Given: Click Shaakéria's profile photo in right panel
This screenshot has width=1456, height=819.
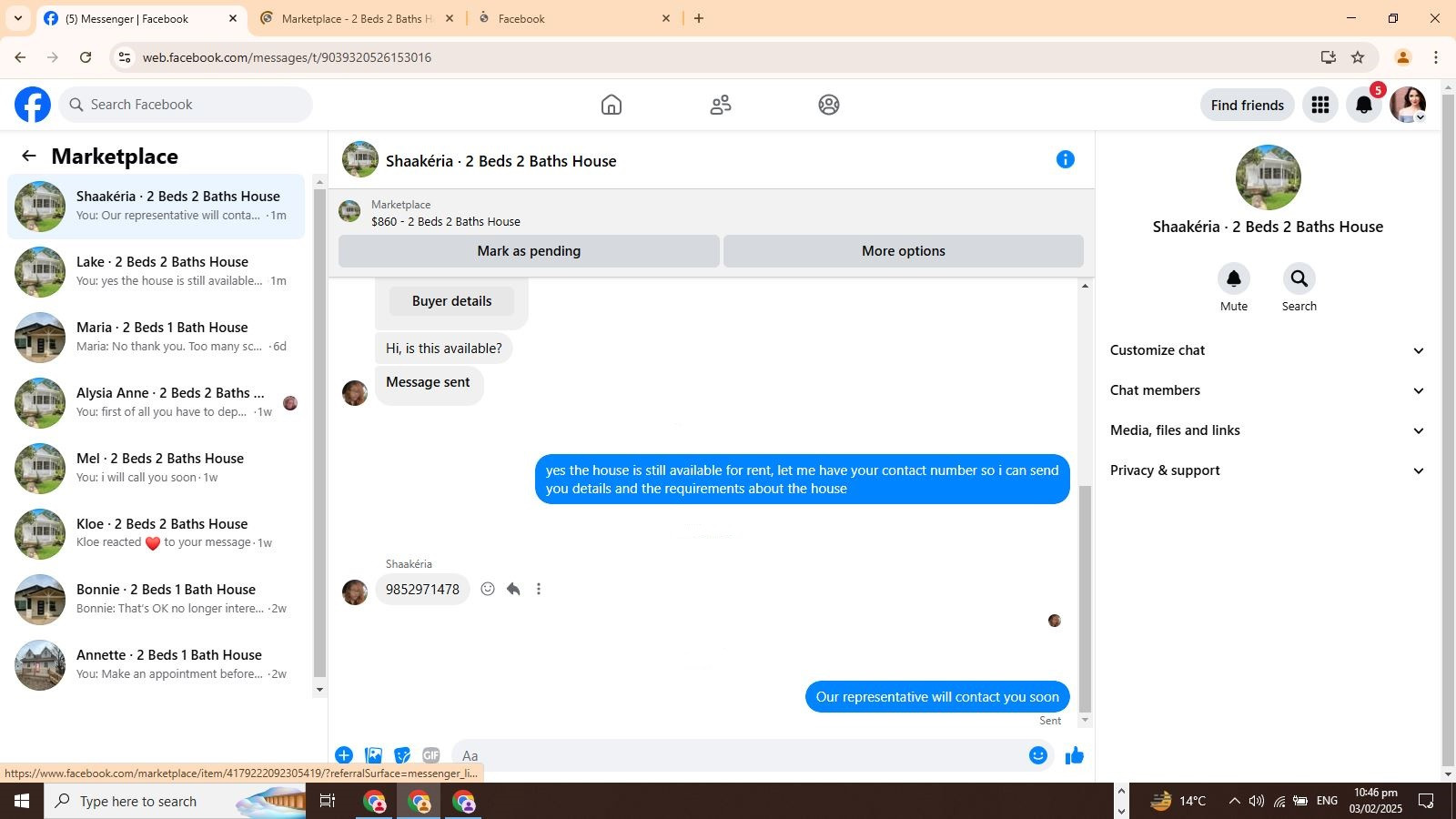Looking at the screenshot, I should [1268, 177].
